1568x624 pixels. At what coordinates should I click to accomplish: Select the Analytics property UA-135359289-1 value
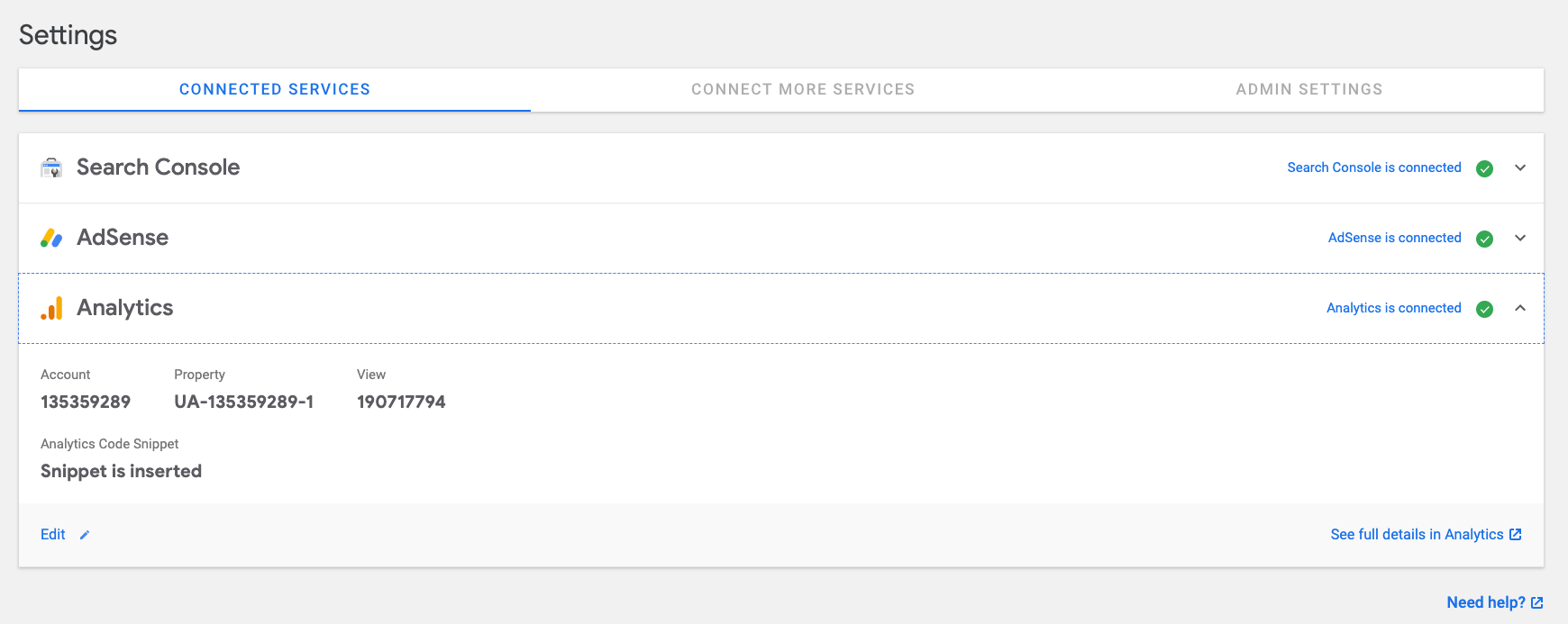pyautogui.click(x=244, y=402)
